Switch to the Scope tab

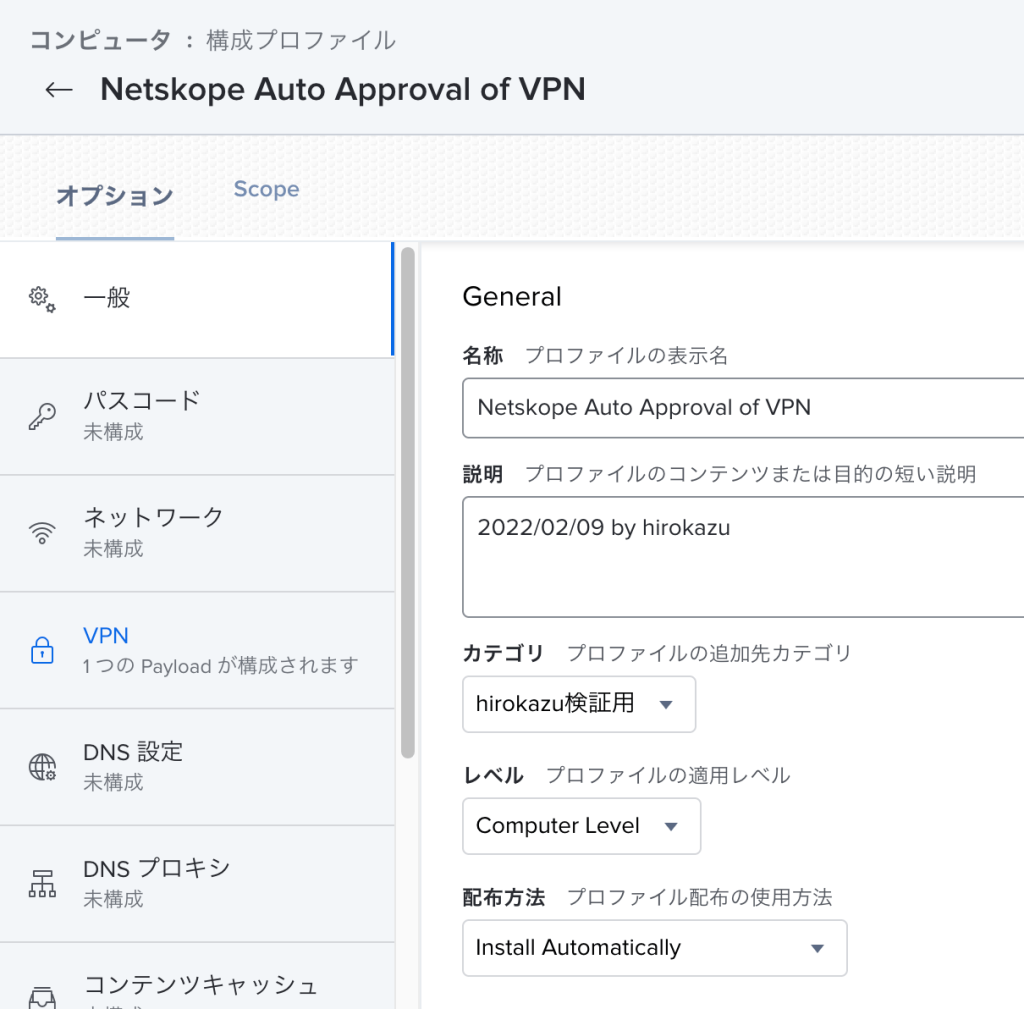266,189
